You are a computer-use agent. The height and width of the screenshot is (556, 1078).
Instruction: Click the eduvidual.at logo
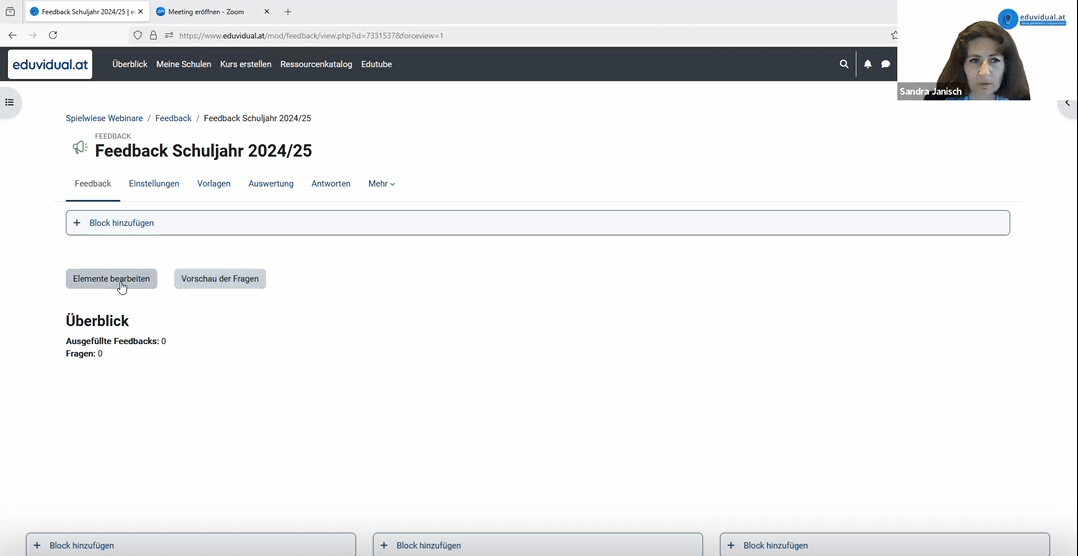(50, 64)
